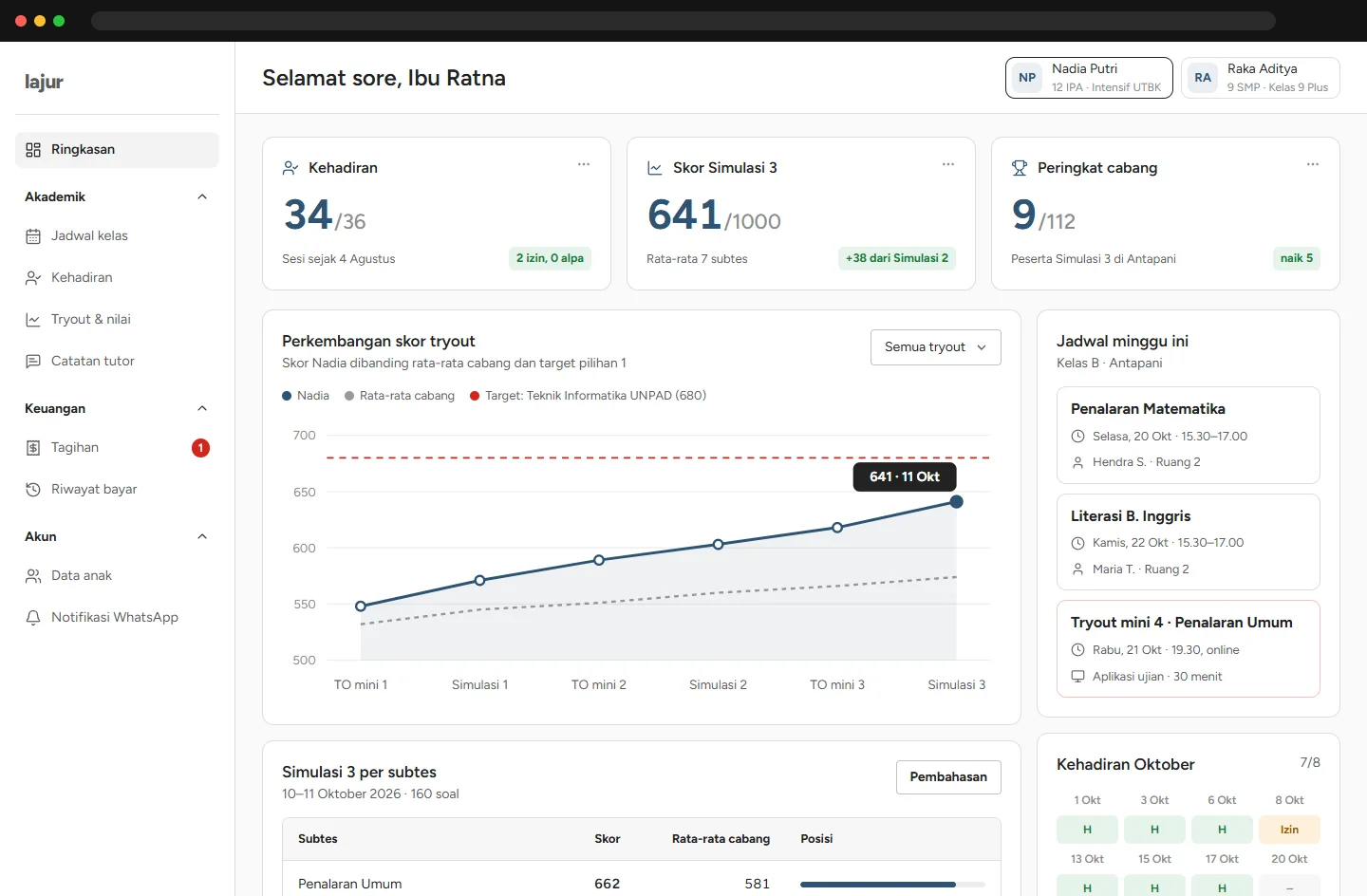Open Tryout mini 4 Penalaran Umum card
This screenshot has width=1367, height=896.
coord(1189,649)
